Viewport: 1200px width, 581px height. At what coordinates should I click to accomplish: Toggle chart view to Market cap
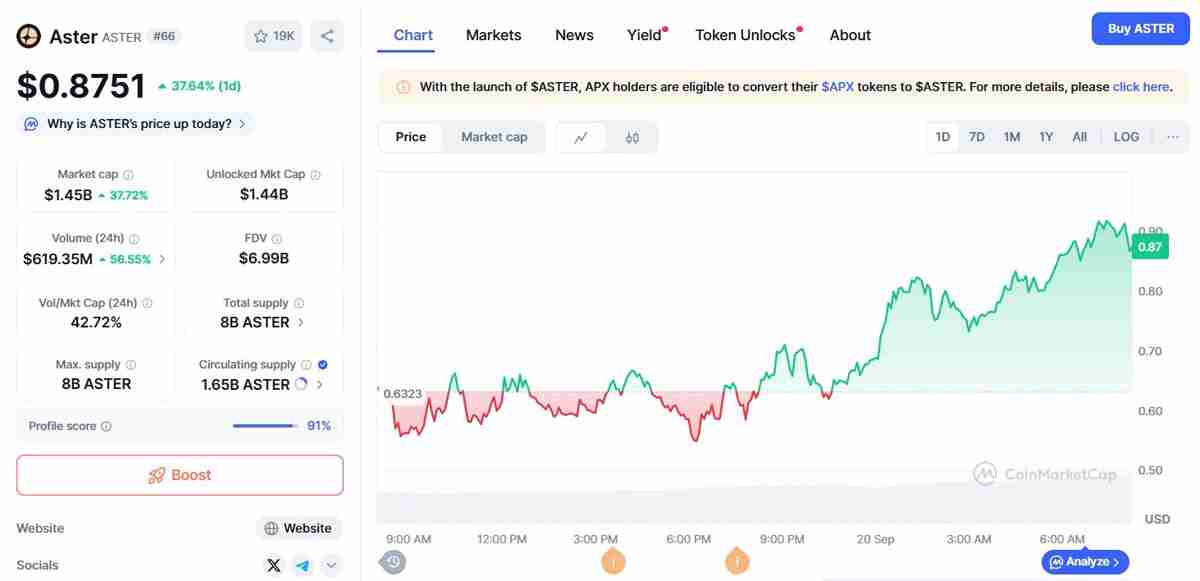[494, 137]
